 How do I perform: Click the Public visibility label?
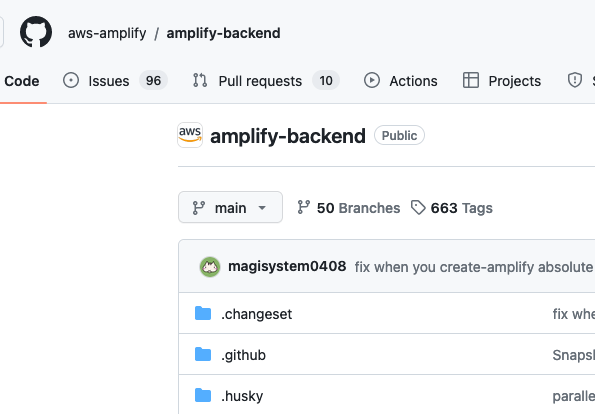(x=399, y=135)
